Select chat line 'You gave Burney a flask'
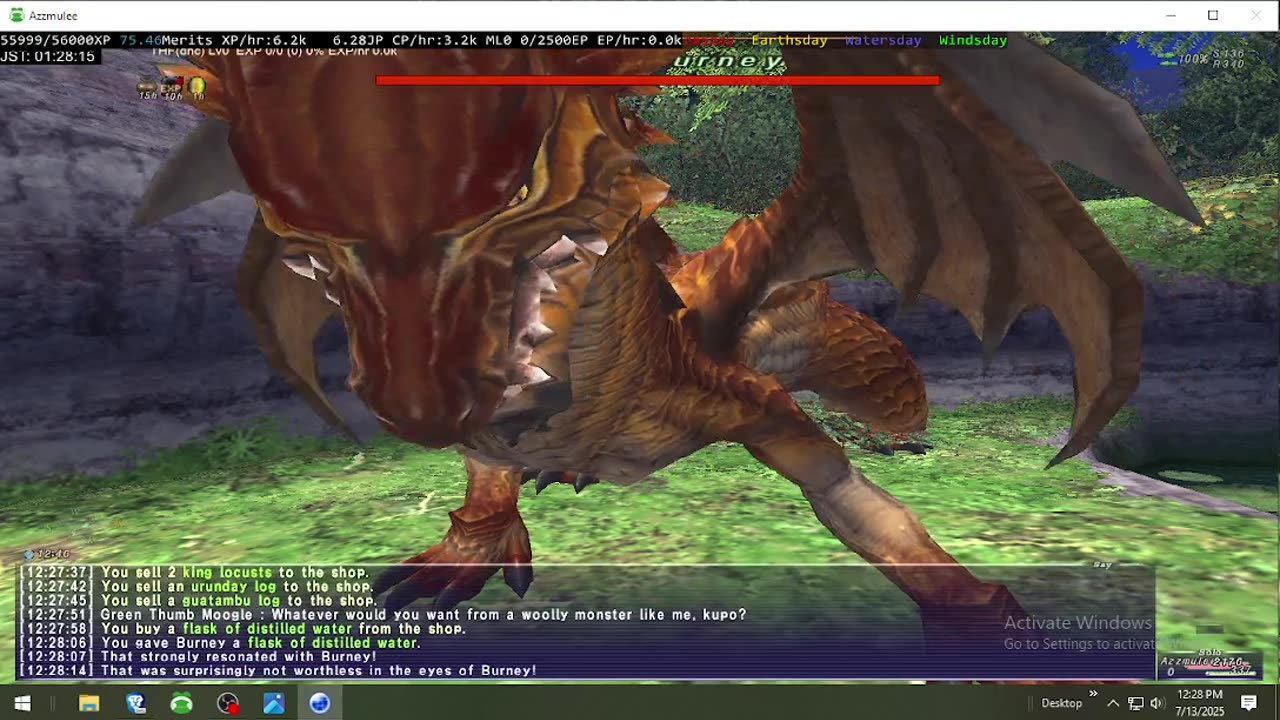The height and width of the screenshot is (720, 1280). (221, 643)
